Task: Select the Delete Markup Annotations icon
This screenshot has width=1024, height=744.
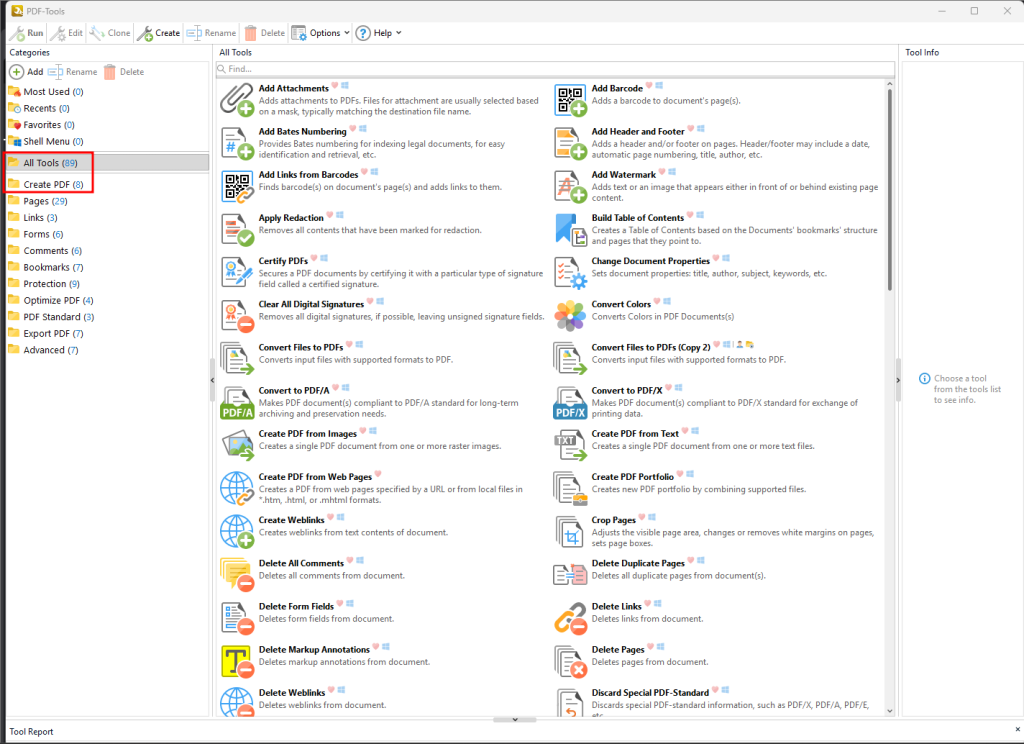Action: click(236, 661)
